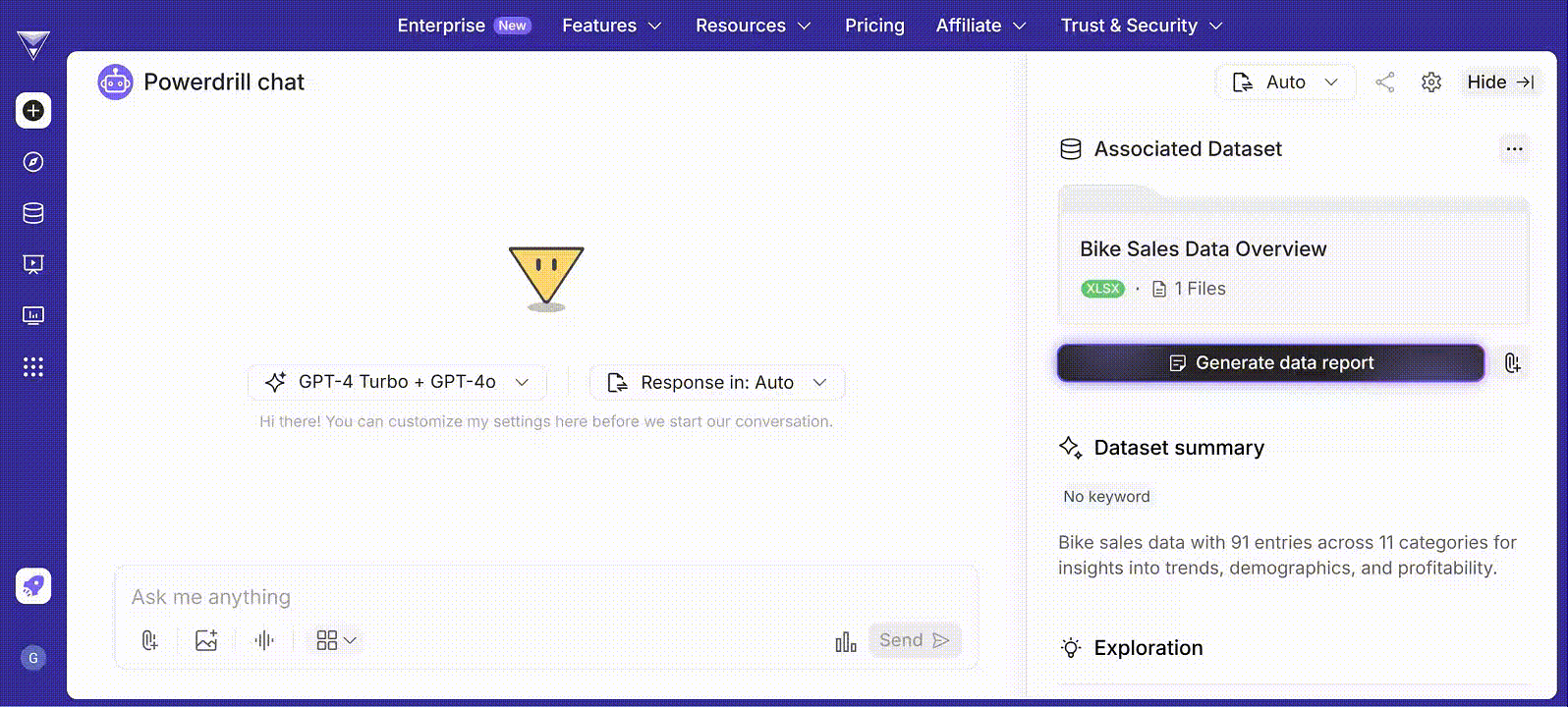Click the XLSX file type badge
Viewport: 1568px width, 707px height.
(x=1102, y=289)
